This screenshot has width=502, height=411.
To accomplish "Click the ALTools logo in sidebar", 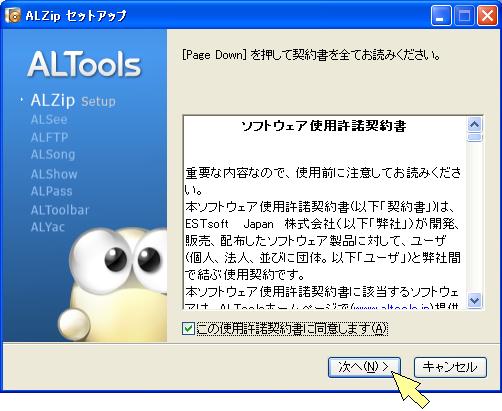I will pyautogui.click(x=84, y=64).
